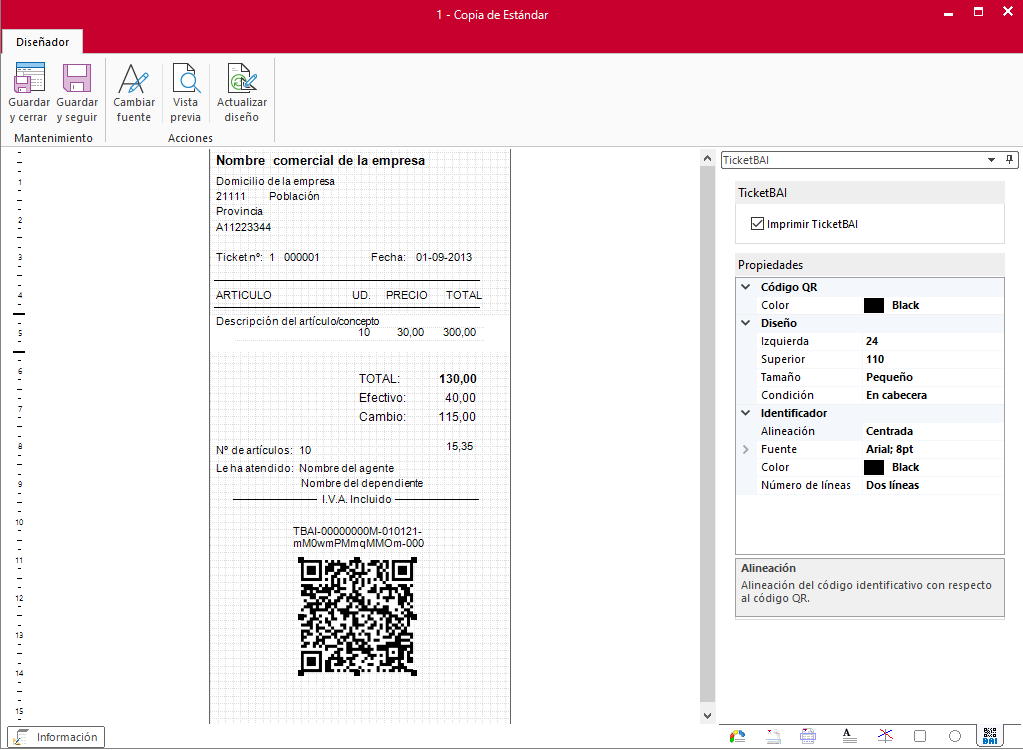Screen dimensions: 1023x750
Task: Select the Nombre del agente field
Action: [346, 468]
